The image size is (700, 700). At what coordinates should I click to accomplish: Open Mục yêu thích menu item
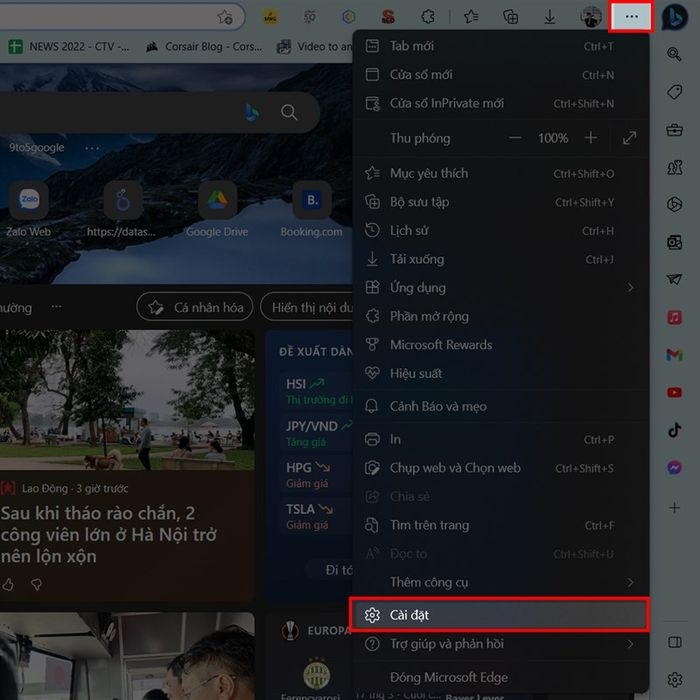(x=500, y=173)
